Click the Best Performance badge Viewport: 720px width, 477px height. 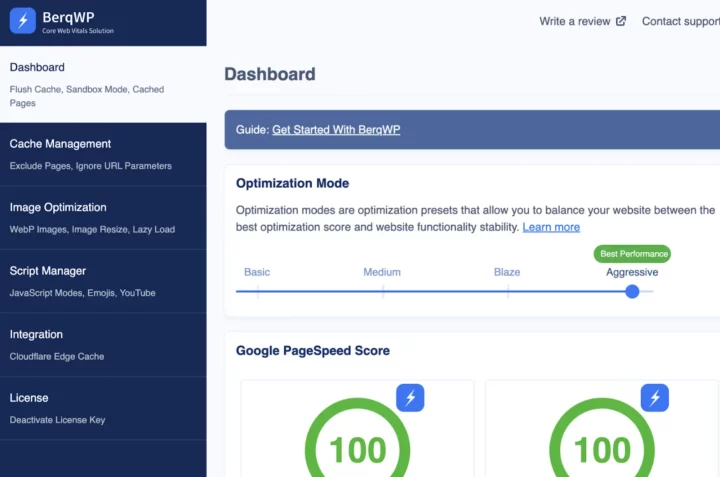coord(632,254)
